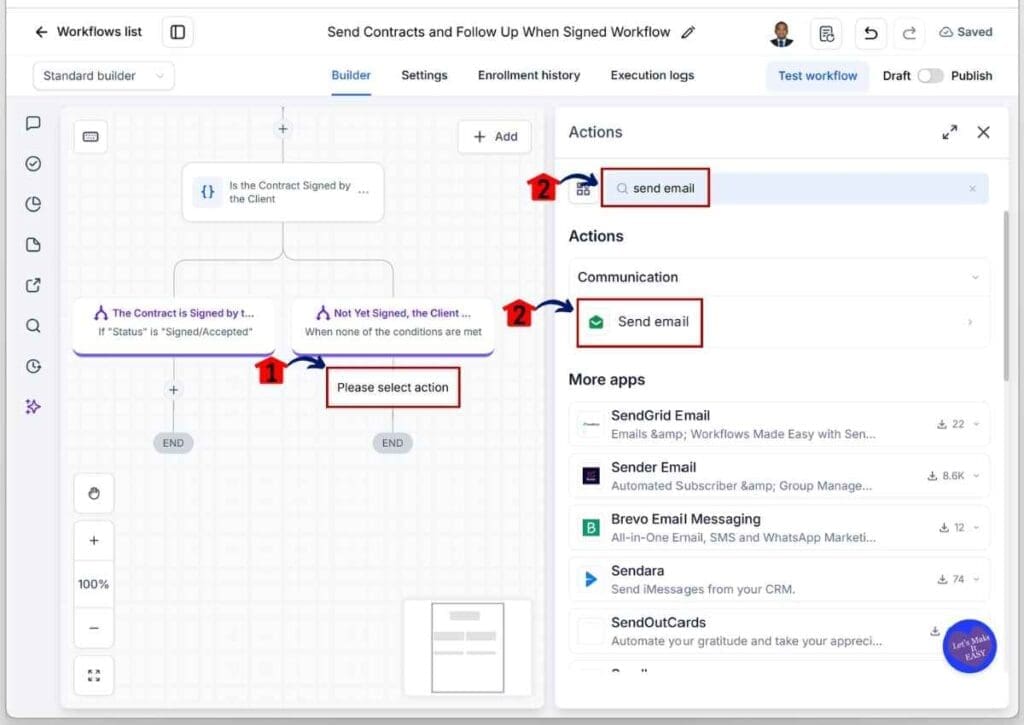Open external link sidebar icon
The height and width of the screenshot is (725, 1024).
coord(33,285)
